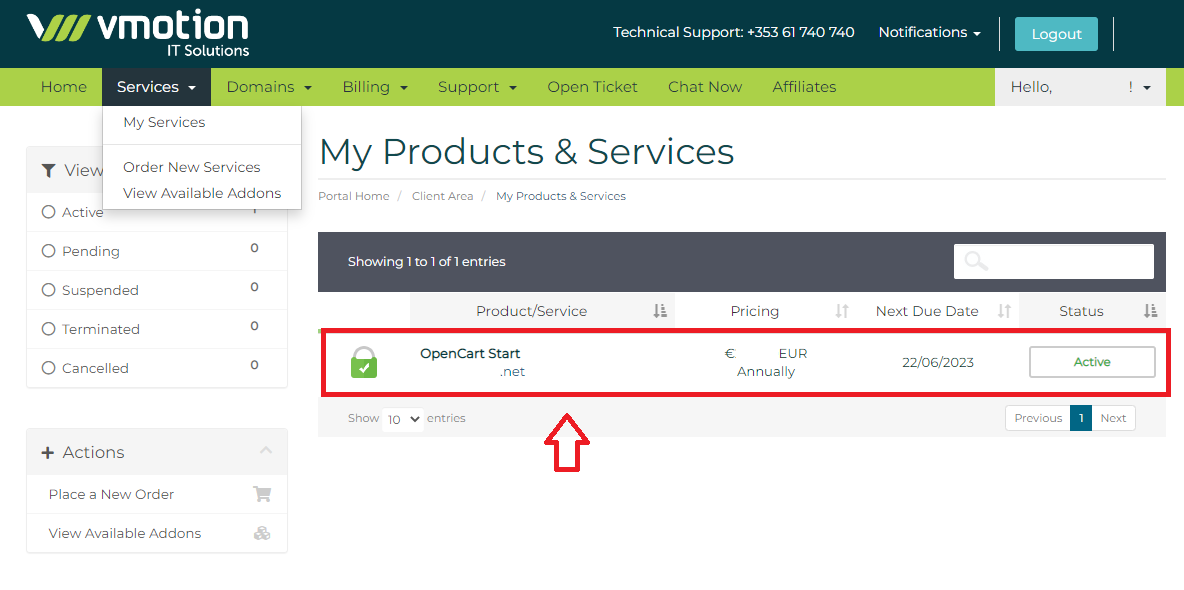Viewport: 1184px width, 590px height.
Task: Click View Available Addons in Actions panel
Action: (125, 533)
